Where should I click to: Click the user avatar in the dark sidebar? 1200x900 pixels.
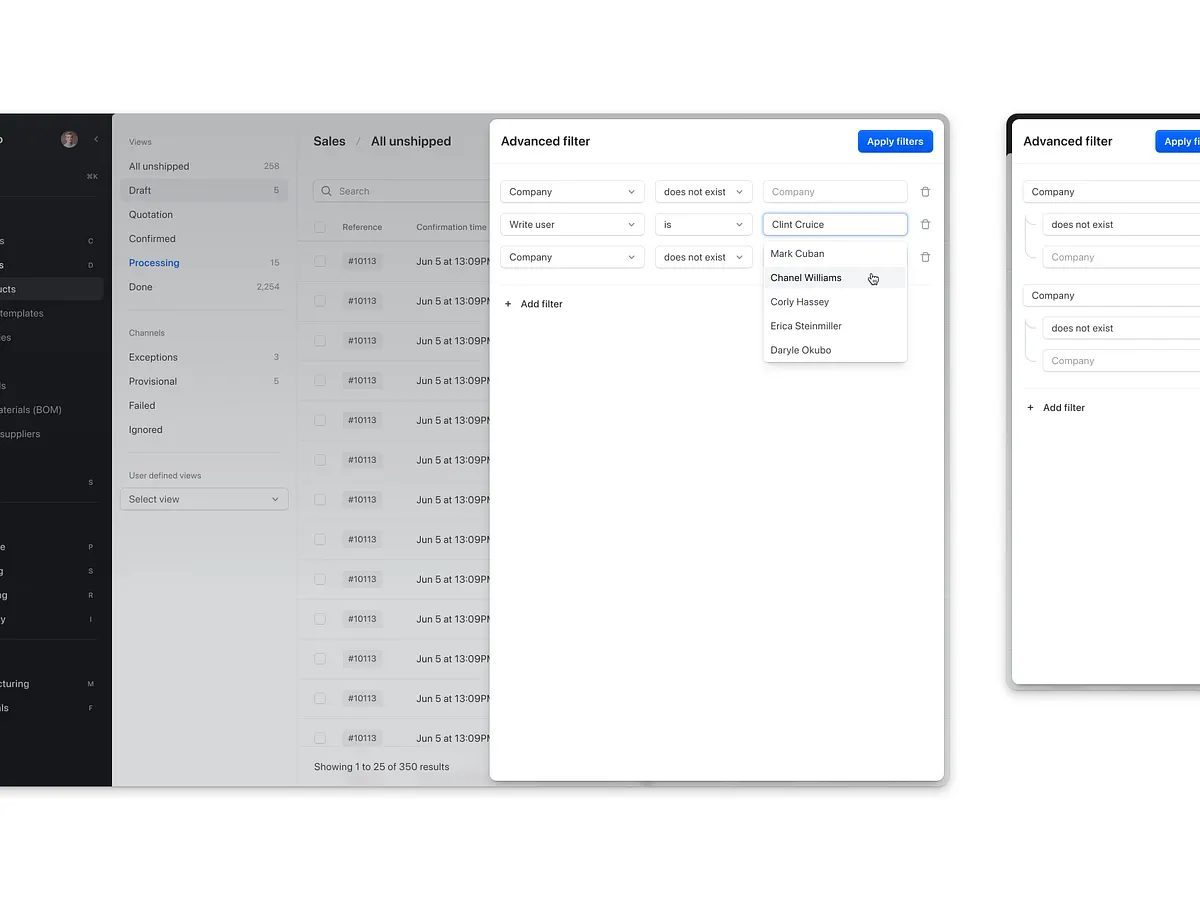pos(69,140)
